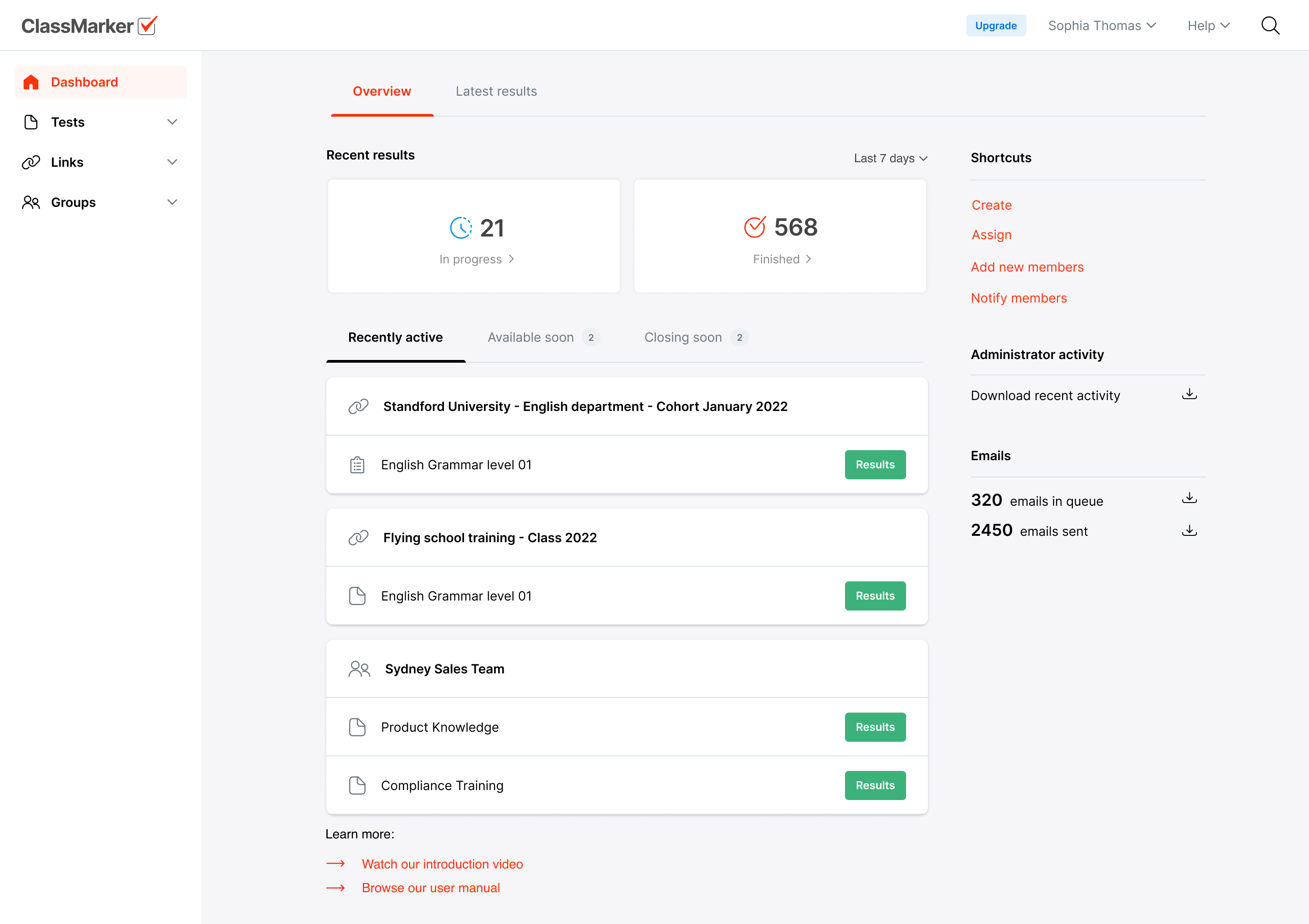This screenshot has width=1309, height=924.
Task: Click Add new members shortcut
Action: coord(1027,267)
